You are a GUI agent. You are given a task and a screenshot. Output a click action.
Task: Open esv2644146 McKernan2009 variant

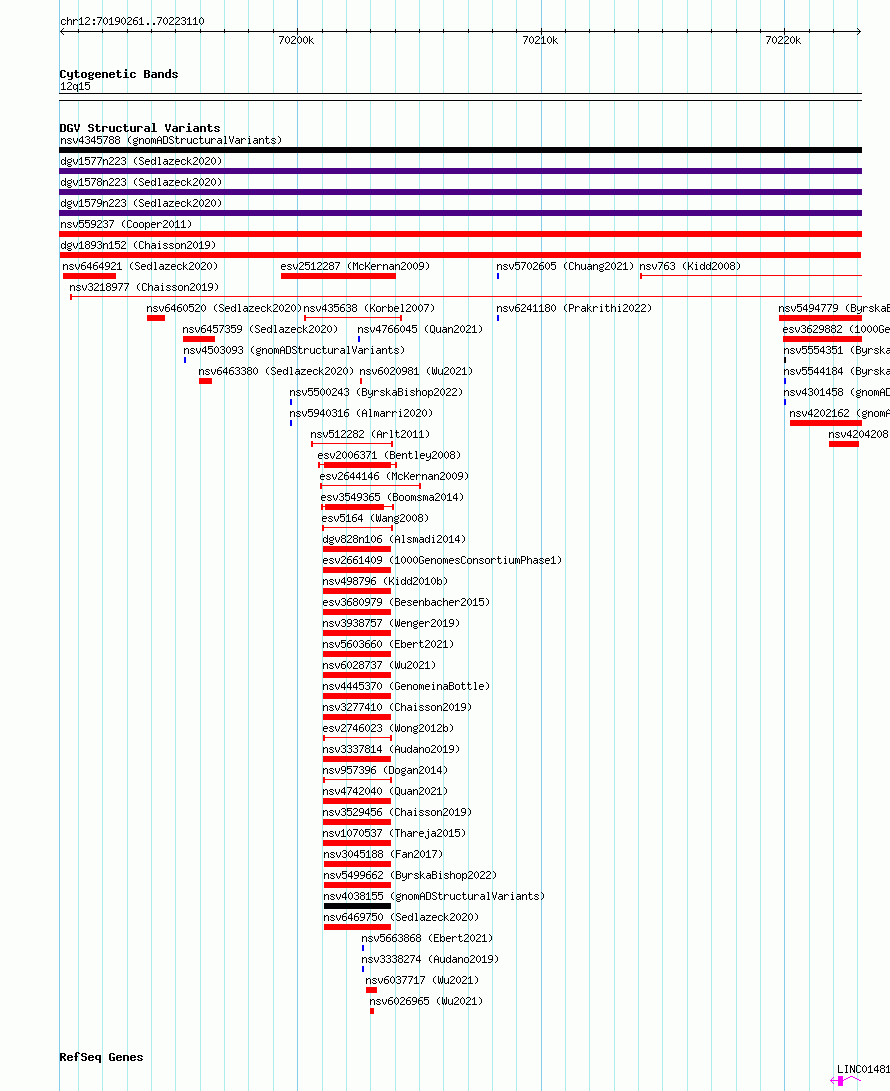coord(395,476)
